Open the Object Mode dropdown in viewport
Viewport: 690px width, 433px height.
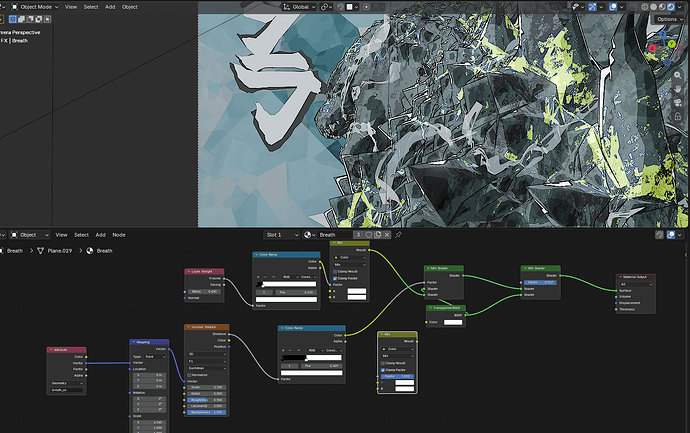pyautogui.click(x=34, y=7)
